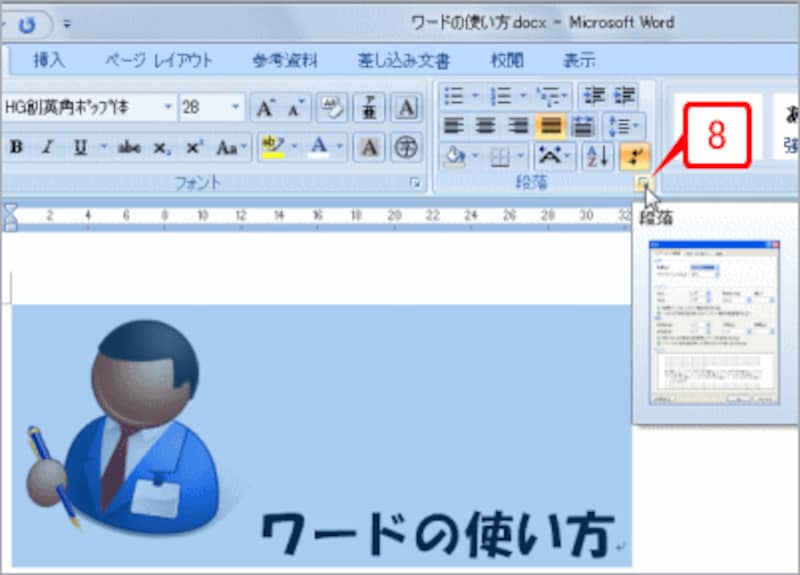Click Redo icon in Quick Access Toolbar

click(x=27, y=24)
